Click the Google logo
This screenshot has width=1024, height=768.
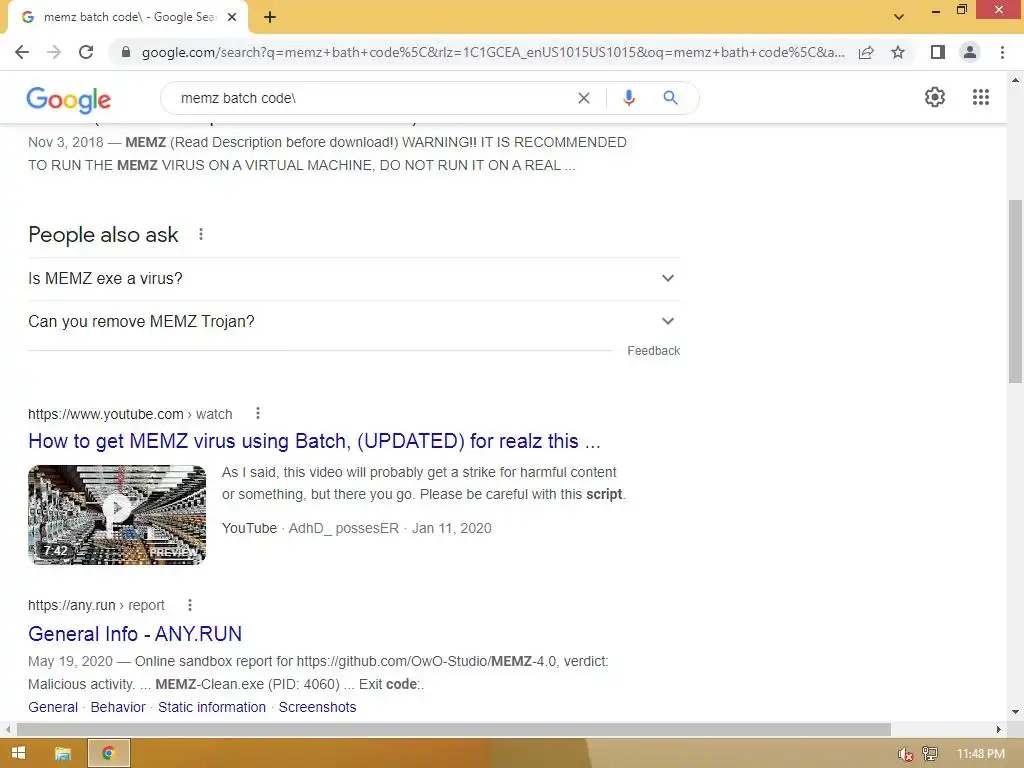coord(69,99)
